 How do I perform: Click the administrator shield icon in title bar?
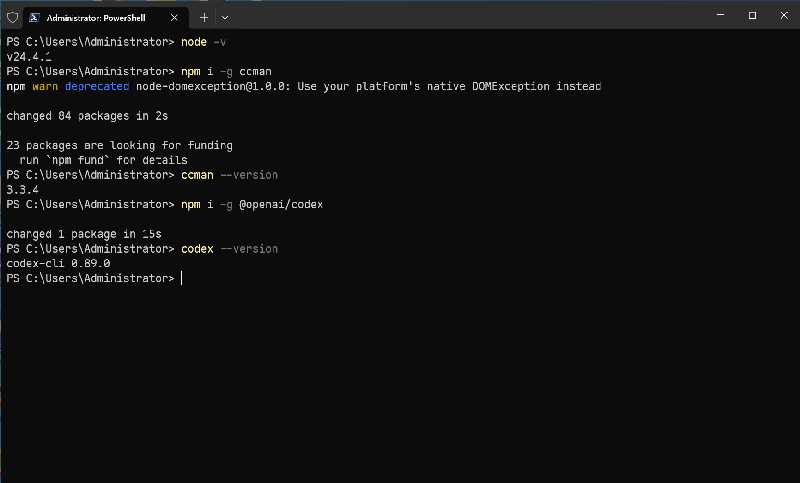point(12,17)
